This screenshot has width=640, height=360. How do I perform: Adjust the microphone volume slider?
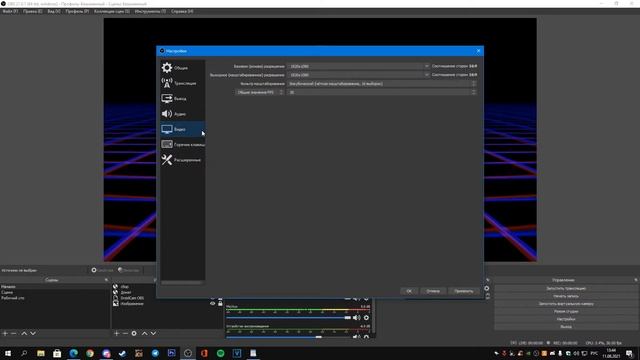[x=288, y=318]
